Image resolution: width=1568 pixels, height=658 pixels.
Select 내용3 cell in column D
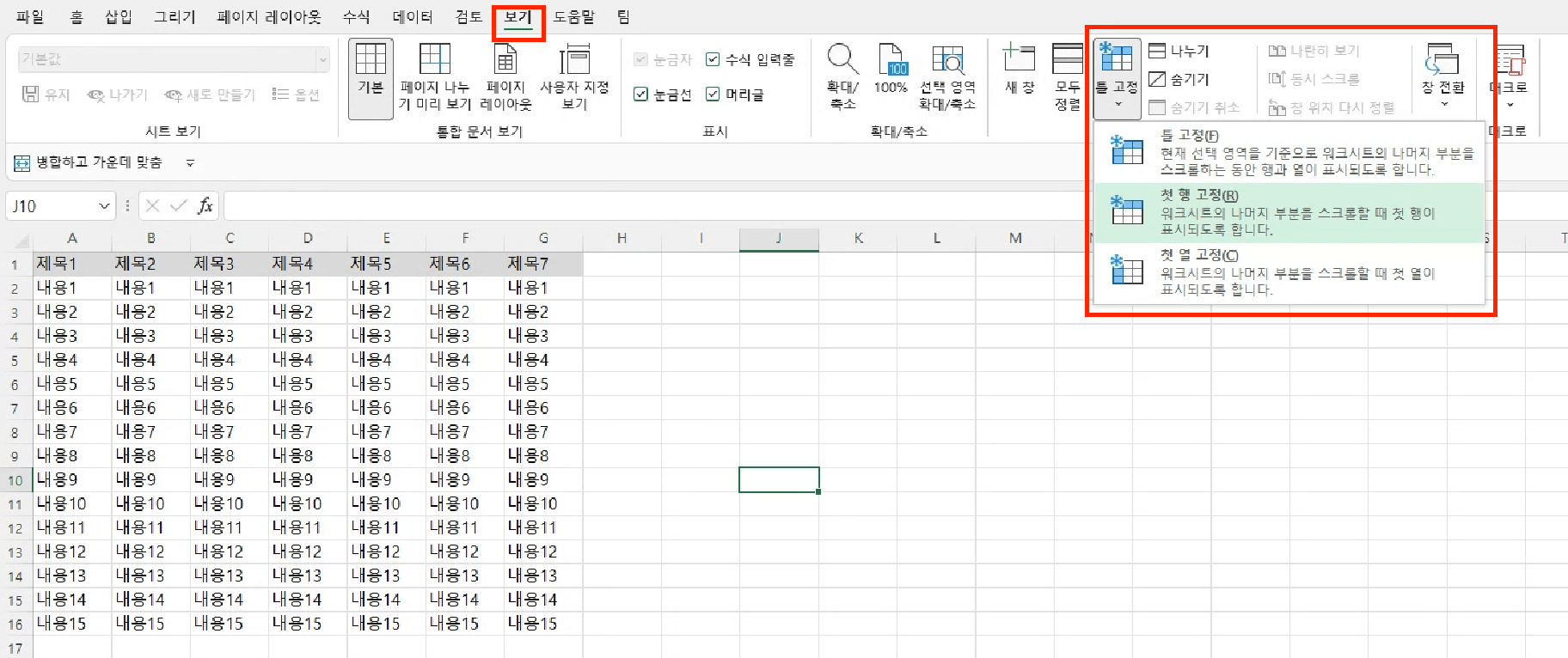(308, 336)
